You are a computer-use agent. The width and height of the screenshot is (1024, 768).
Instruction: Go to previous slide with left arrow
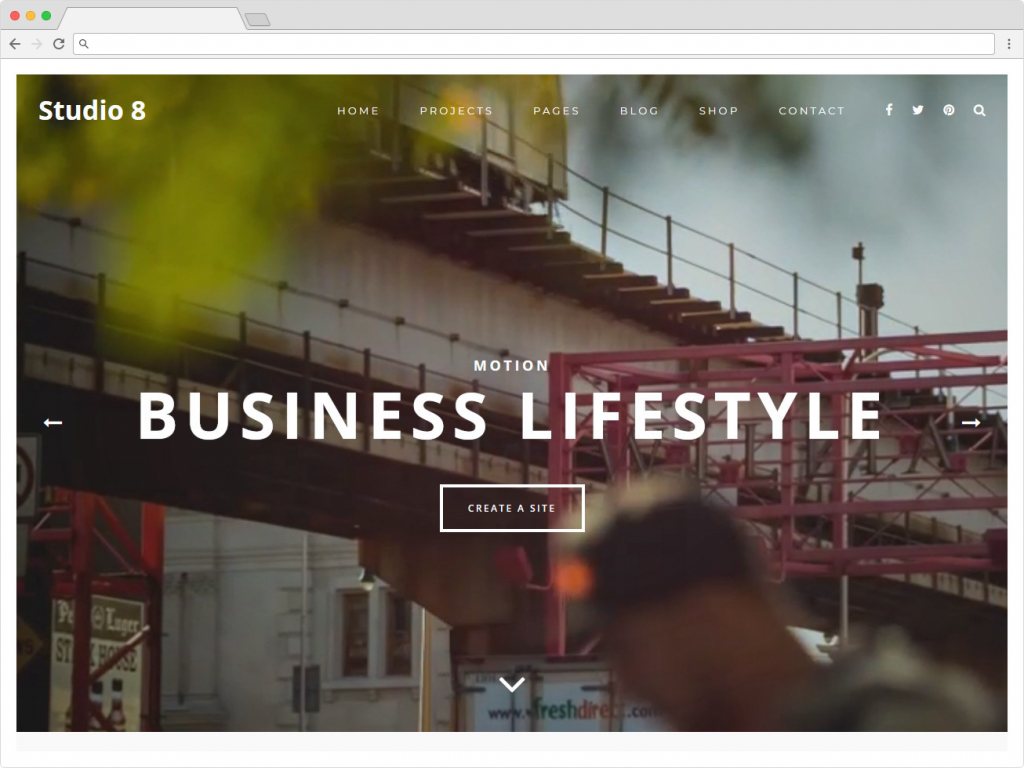coord(53,423)
